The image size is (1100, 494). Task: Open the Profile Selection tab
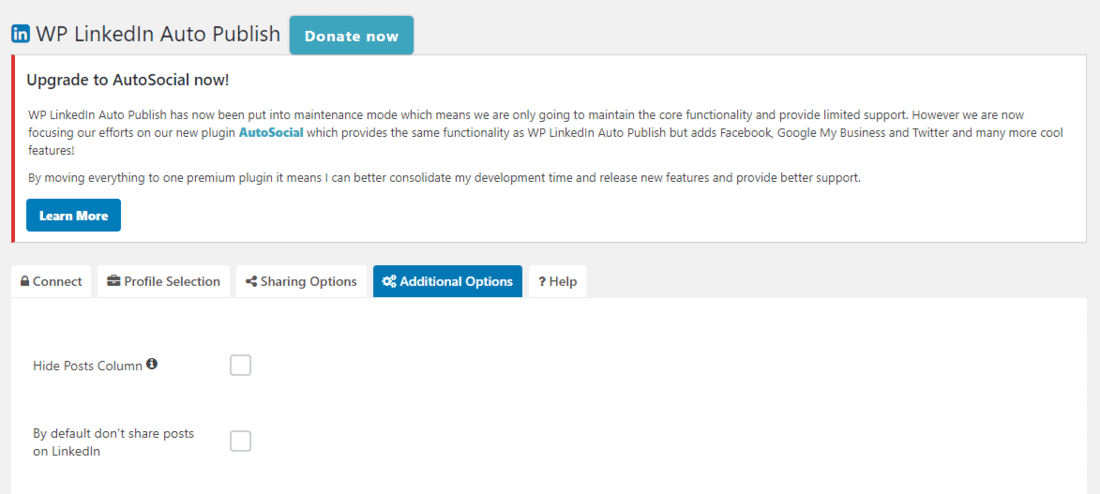[x=164, y=282]
